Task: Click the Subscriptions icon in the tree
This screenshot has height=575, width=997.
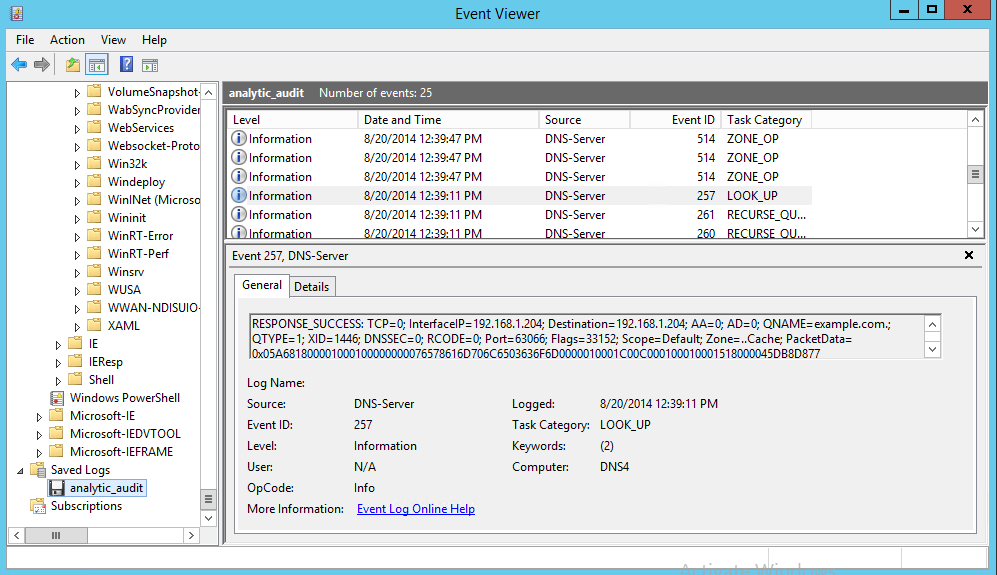Action: point(38,506)
